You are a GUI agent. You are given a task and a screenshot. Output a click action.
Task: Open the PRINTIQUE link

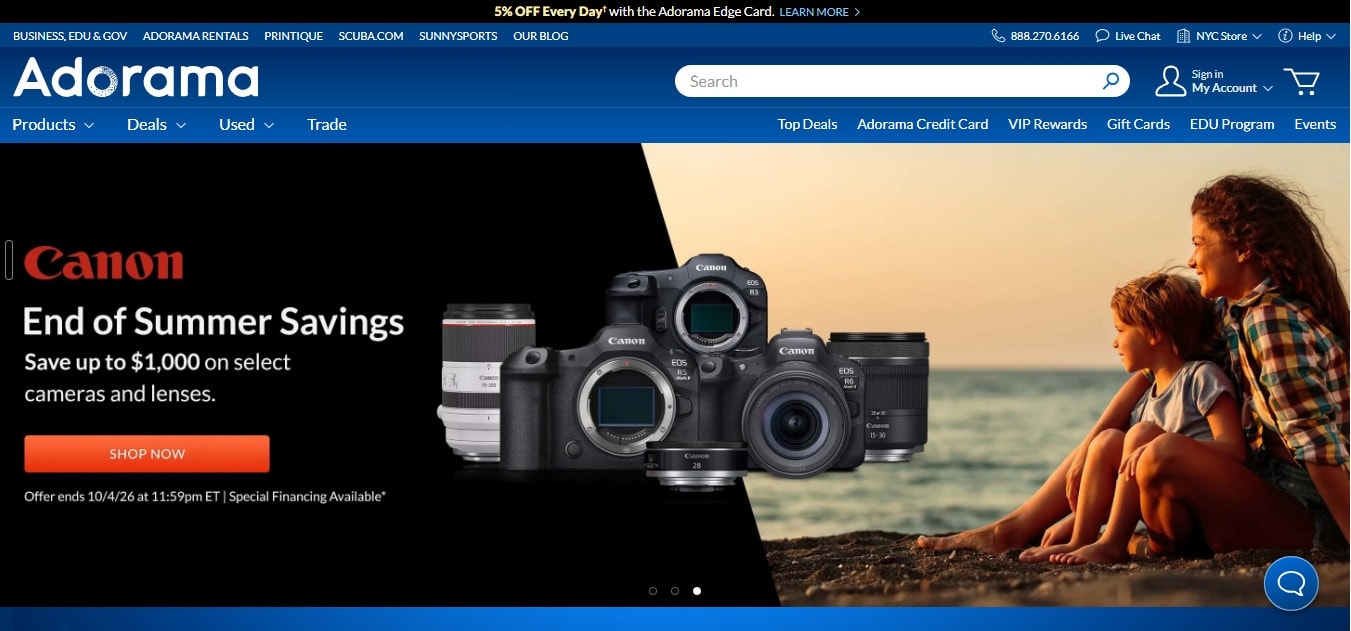tap(293, 36)
